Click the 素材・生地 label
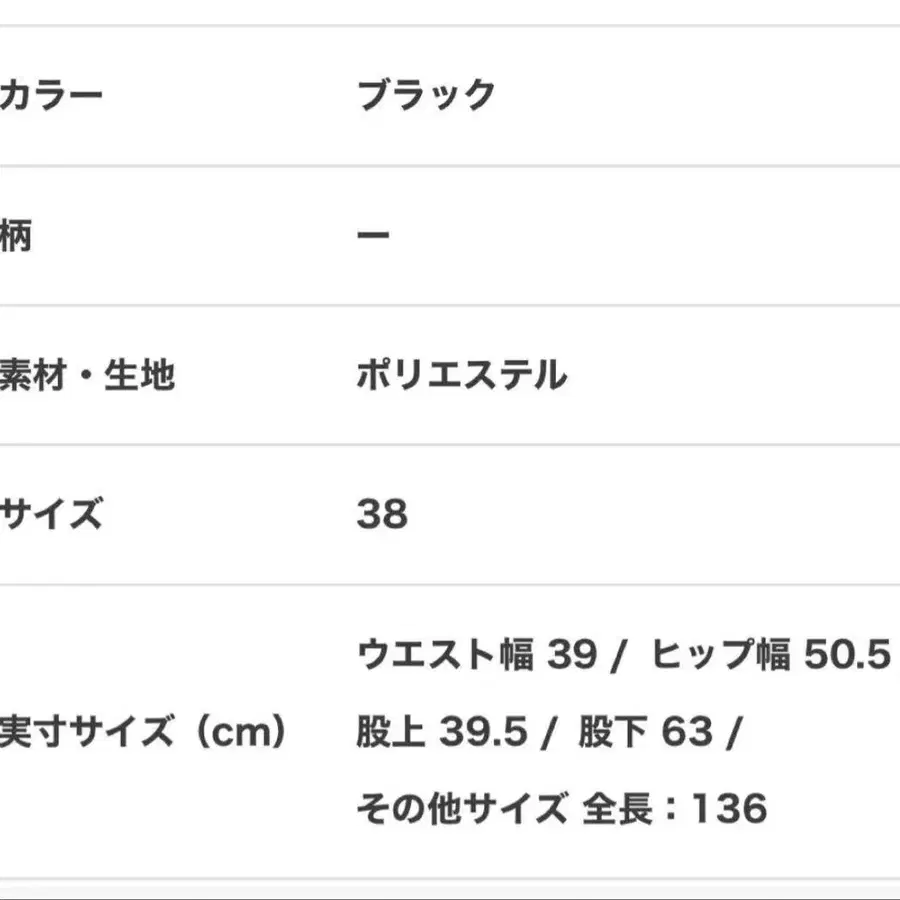 tap(87, 375)
